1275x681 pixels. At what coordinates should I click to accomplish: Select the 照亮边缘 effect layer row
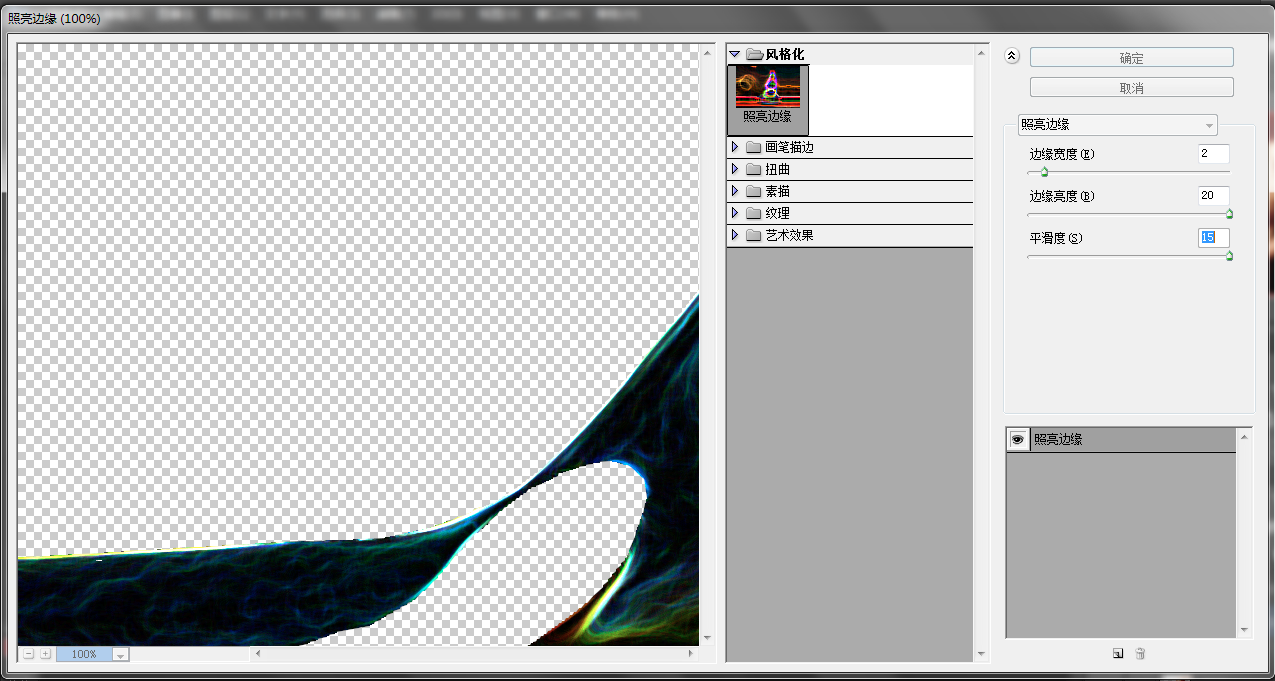pos(1130,439)
